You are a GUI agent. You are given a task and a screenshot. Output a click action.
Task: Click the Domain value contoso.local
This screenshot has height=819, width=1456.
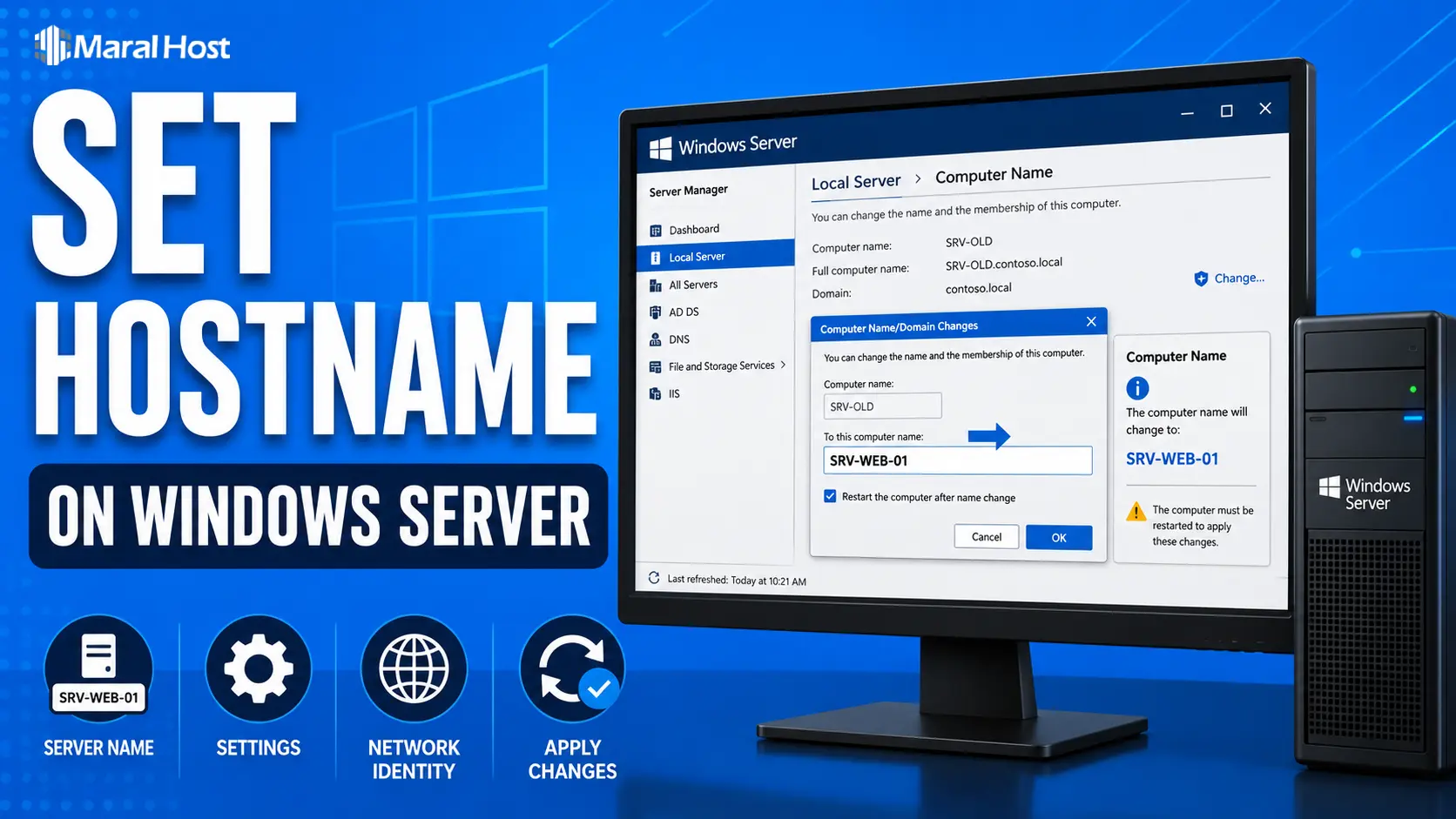tap(979, 288)
